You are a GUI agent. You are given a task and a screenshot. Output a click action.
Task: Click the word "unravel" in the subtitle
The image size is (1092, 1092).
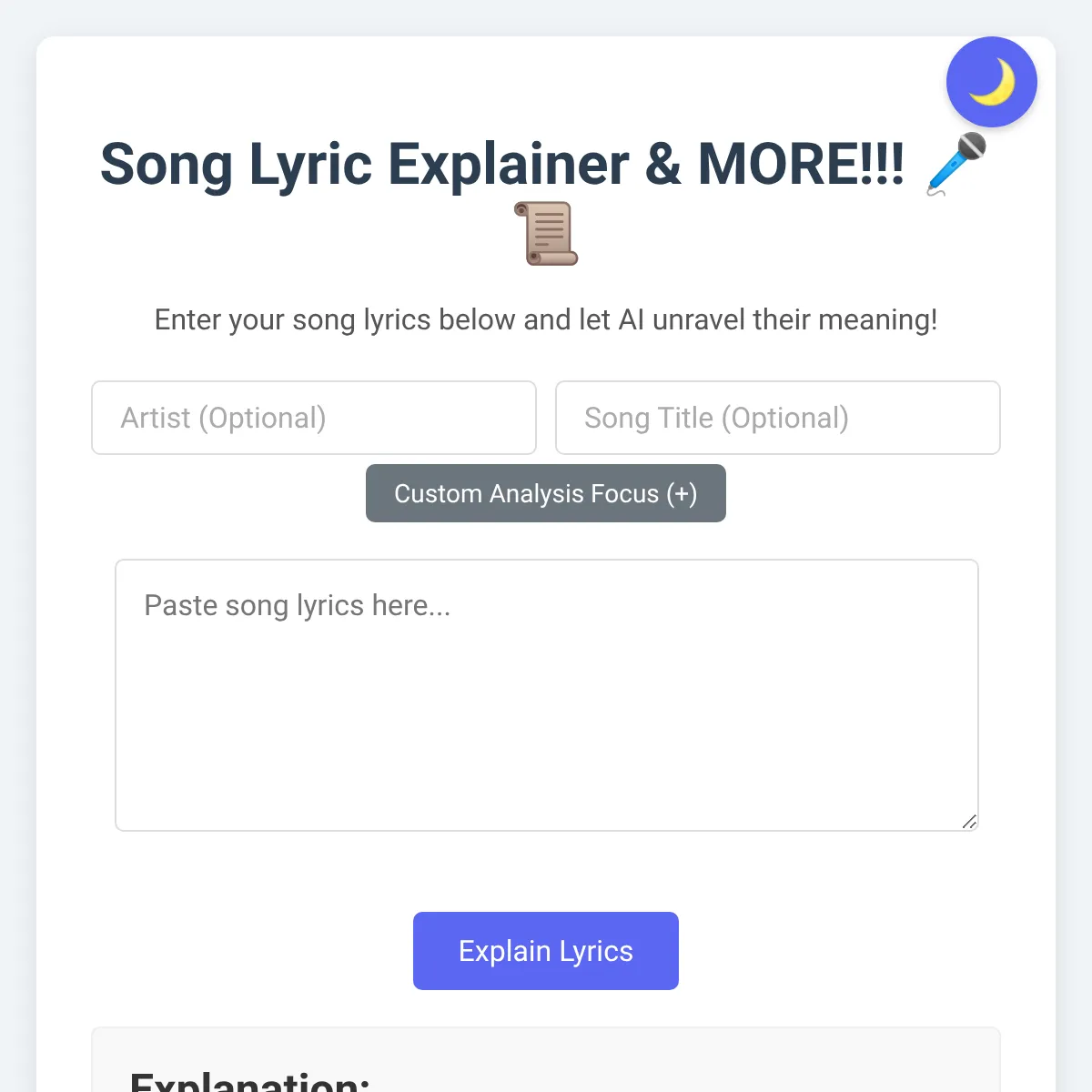coord(699,320)
